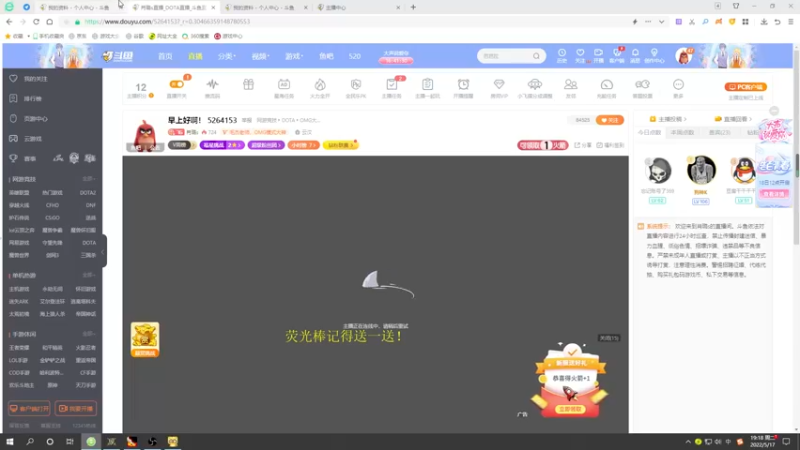Expand the 分类 dropdown in navigation
The width and height of the screenshot is (800, 450).
227,56
